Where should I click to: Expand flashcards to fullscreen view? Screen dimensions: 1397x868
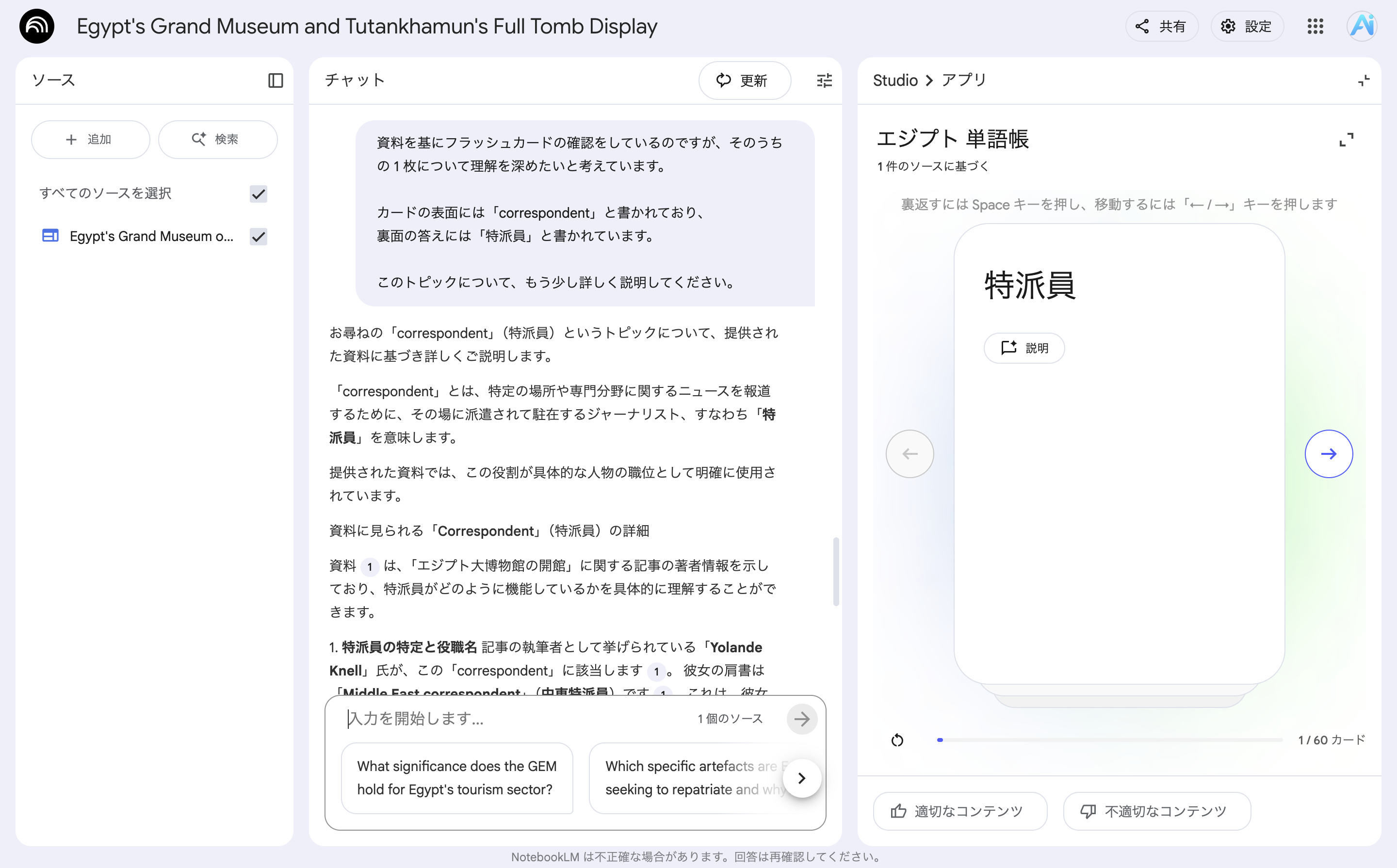(x=1346, y=140)
